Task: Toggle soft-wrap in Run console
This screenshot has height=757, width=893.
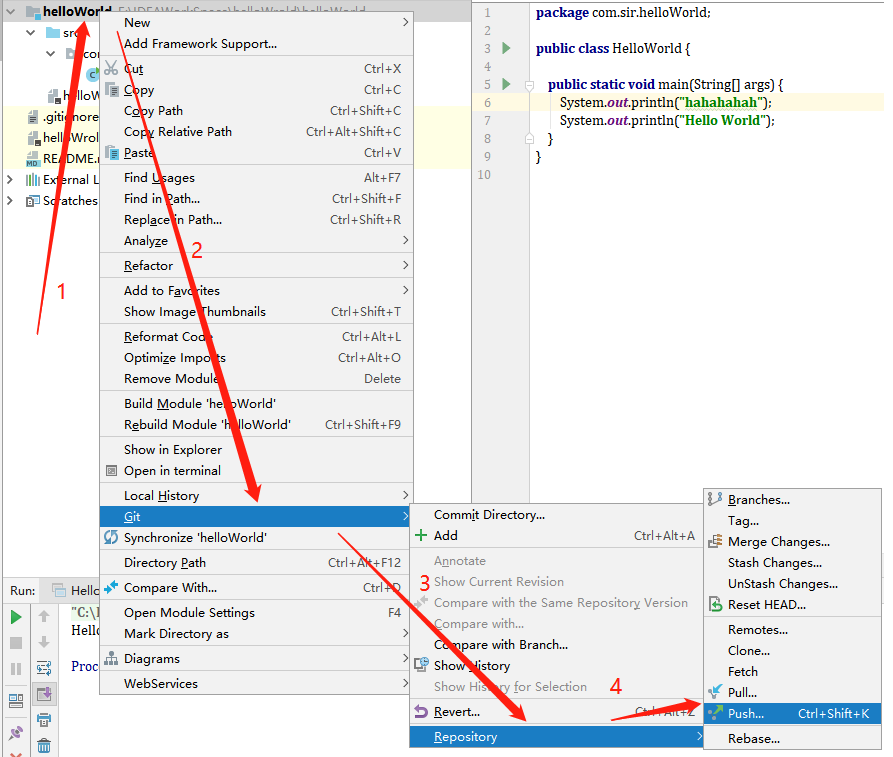Action: click(44, 668)
